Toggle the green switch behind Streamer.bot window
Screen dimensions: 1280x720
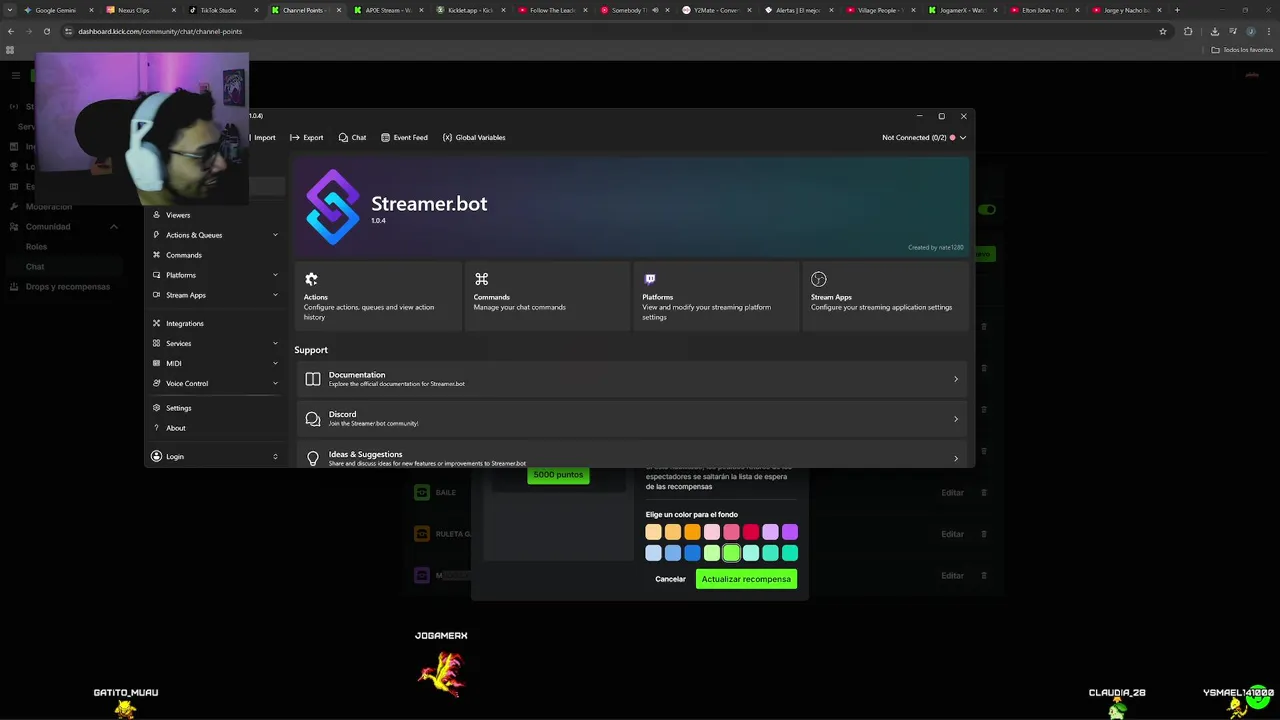pyautogui.click(x=987, y=209)
